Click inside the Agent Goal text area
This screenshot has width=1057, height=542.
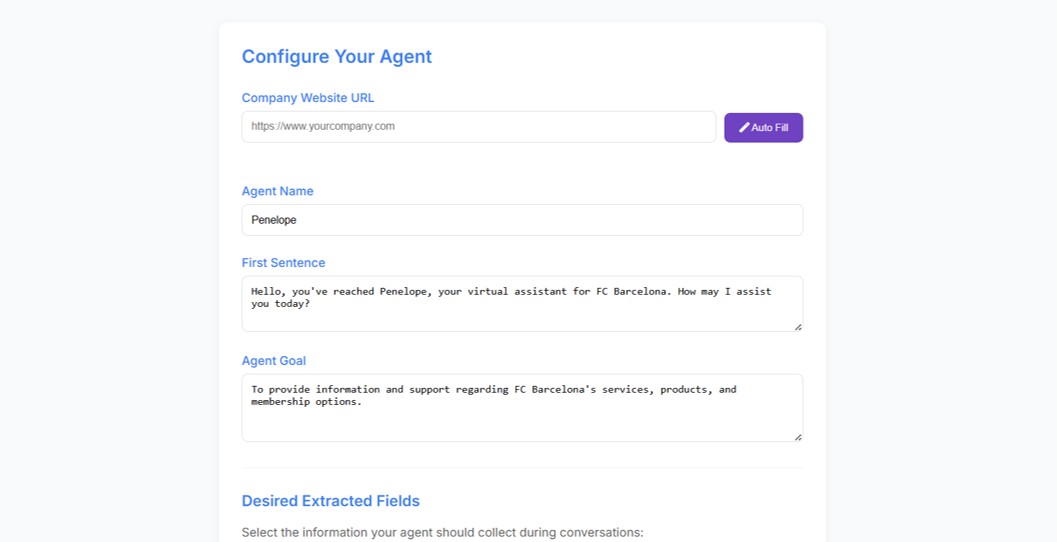(522, 408)
